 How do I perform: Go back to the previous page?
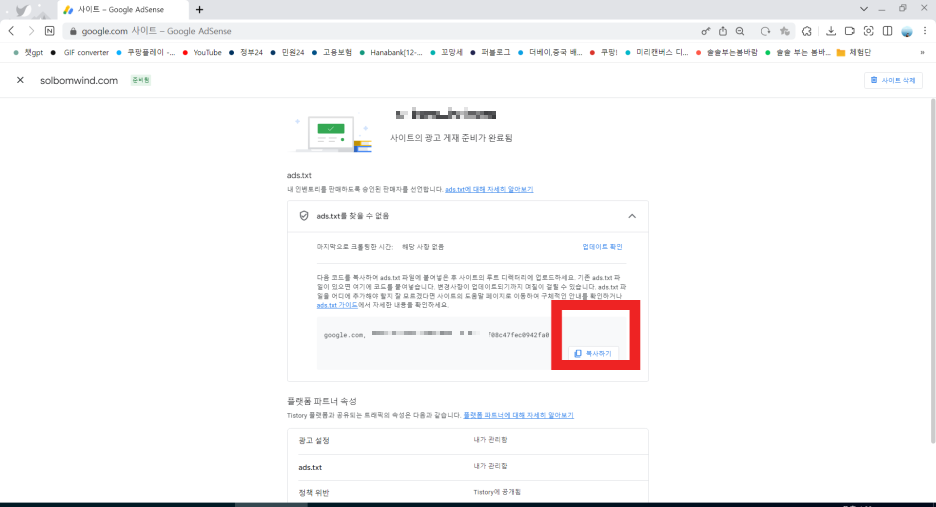click(11, 31)
